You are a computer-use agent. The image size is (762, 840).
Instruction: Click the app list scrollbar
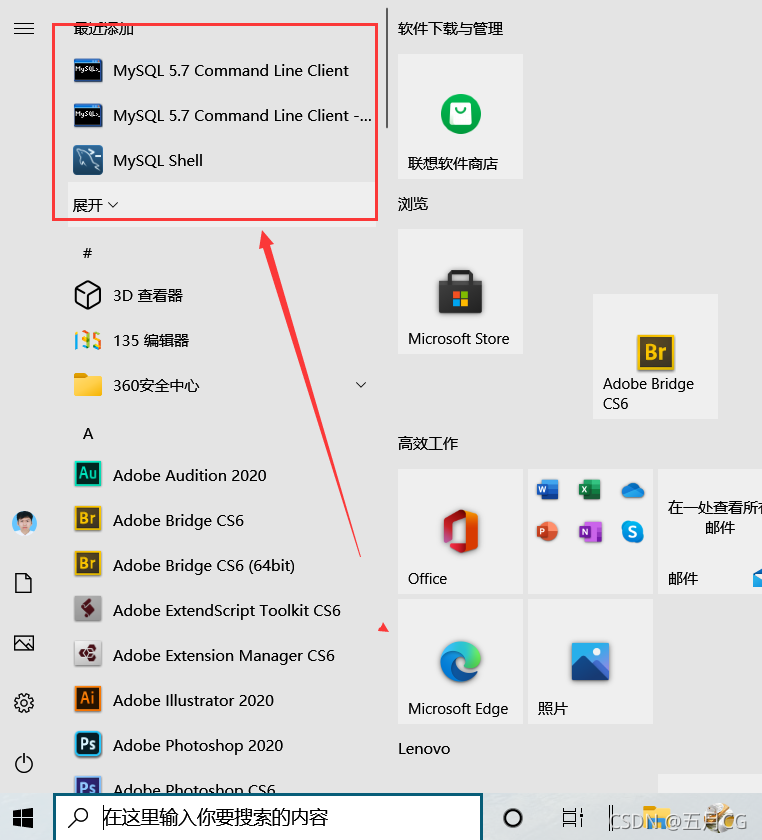(386, 68)
